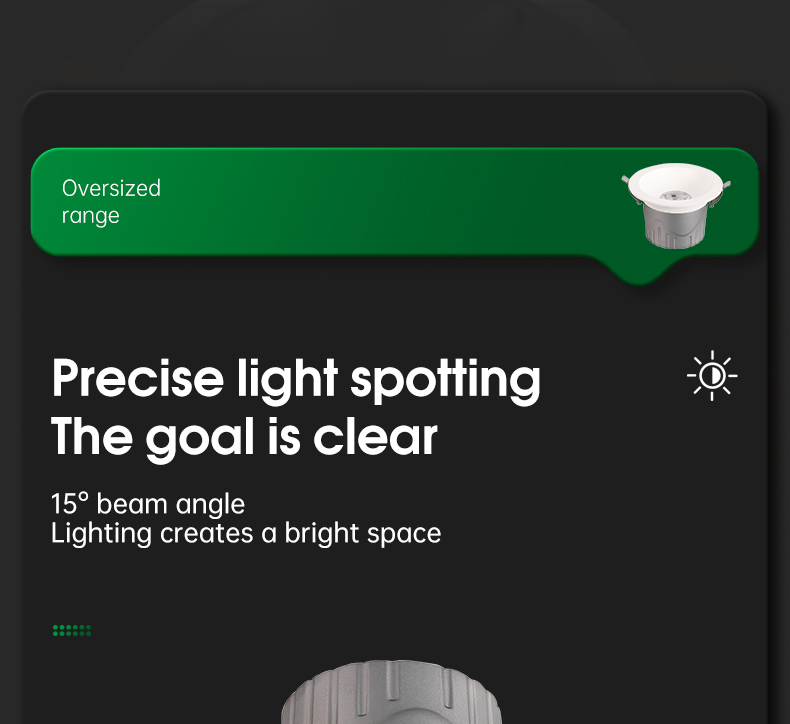Click the sun brightness icon

pyautogui.click(x=712, y=376)
